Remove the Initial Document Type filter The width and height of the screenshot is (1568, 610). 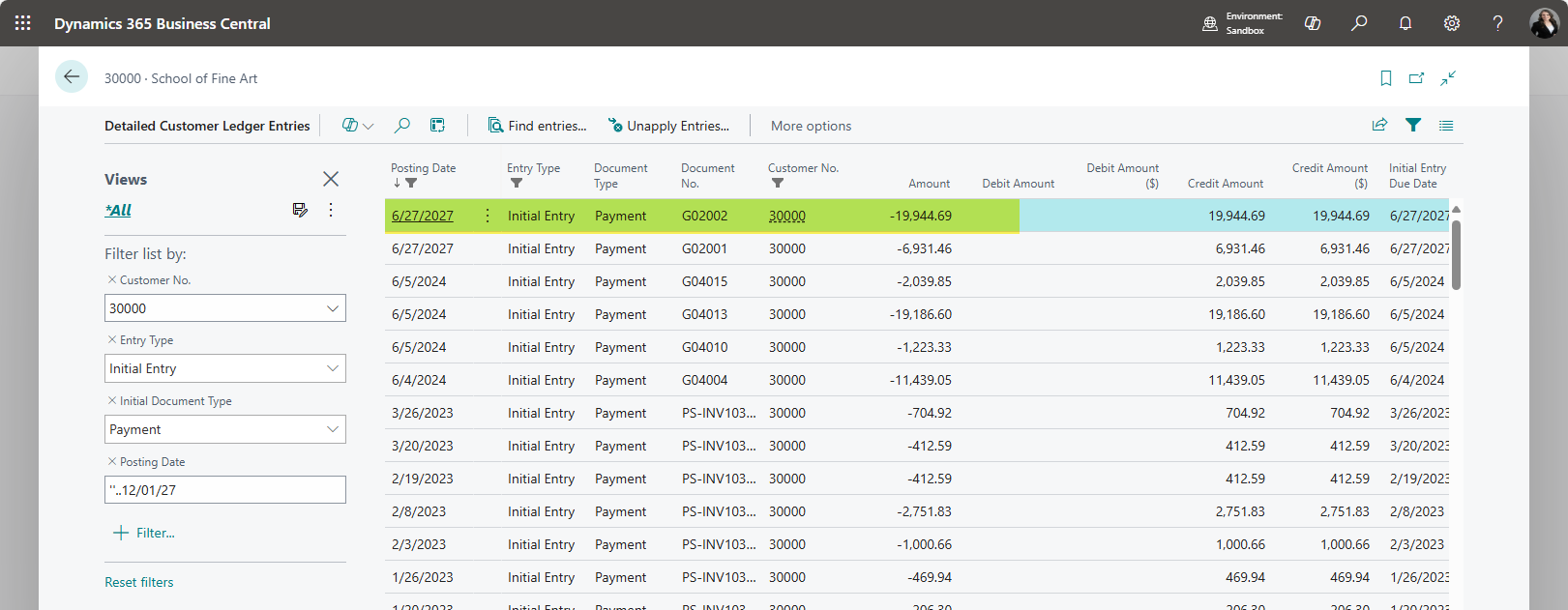tap(112, 400)
